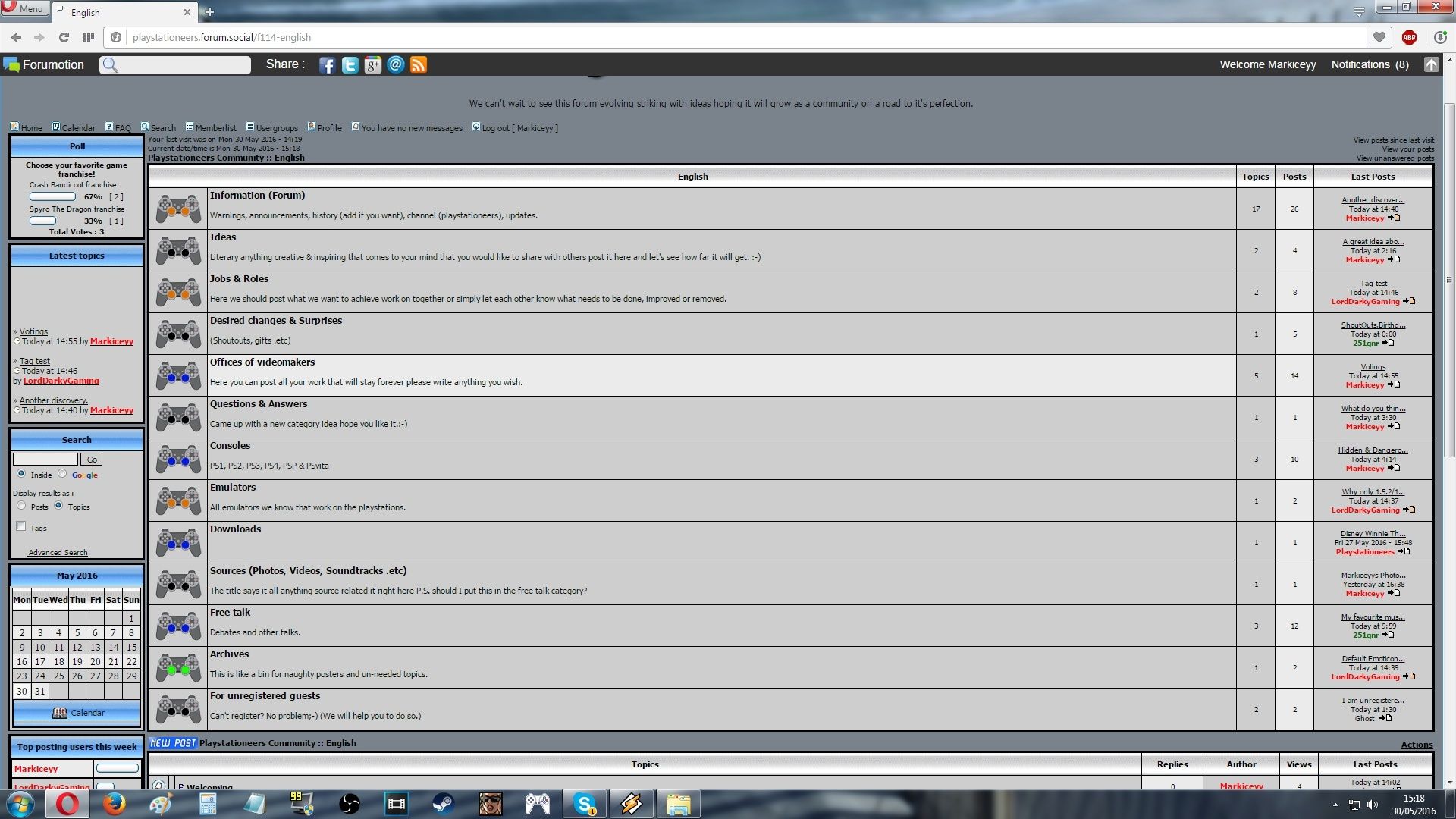The image size is (1456, 819).
Task: Click the toolbar collapse arrow icon
Action: tap(1431, 64)
